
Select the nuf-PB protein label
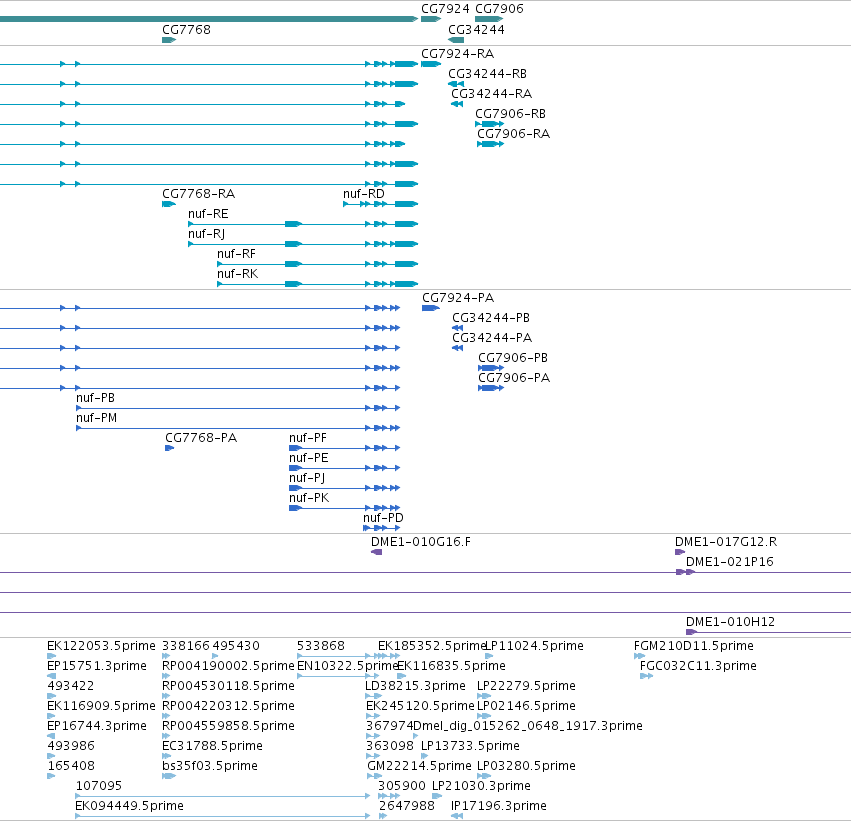pyautogui.click(x=96, y=398)
